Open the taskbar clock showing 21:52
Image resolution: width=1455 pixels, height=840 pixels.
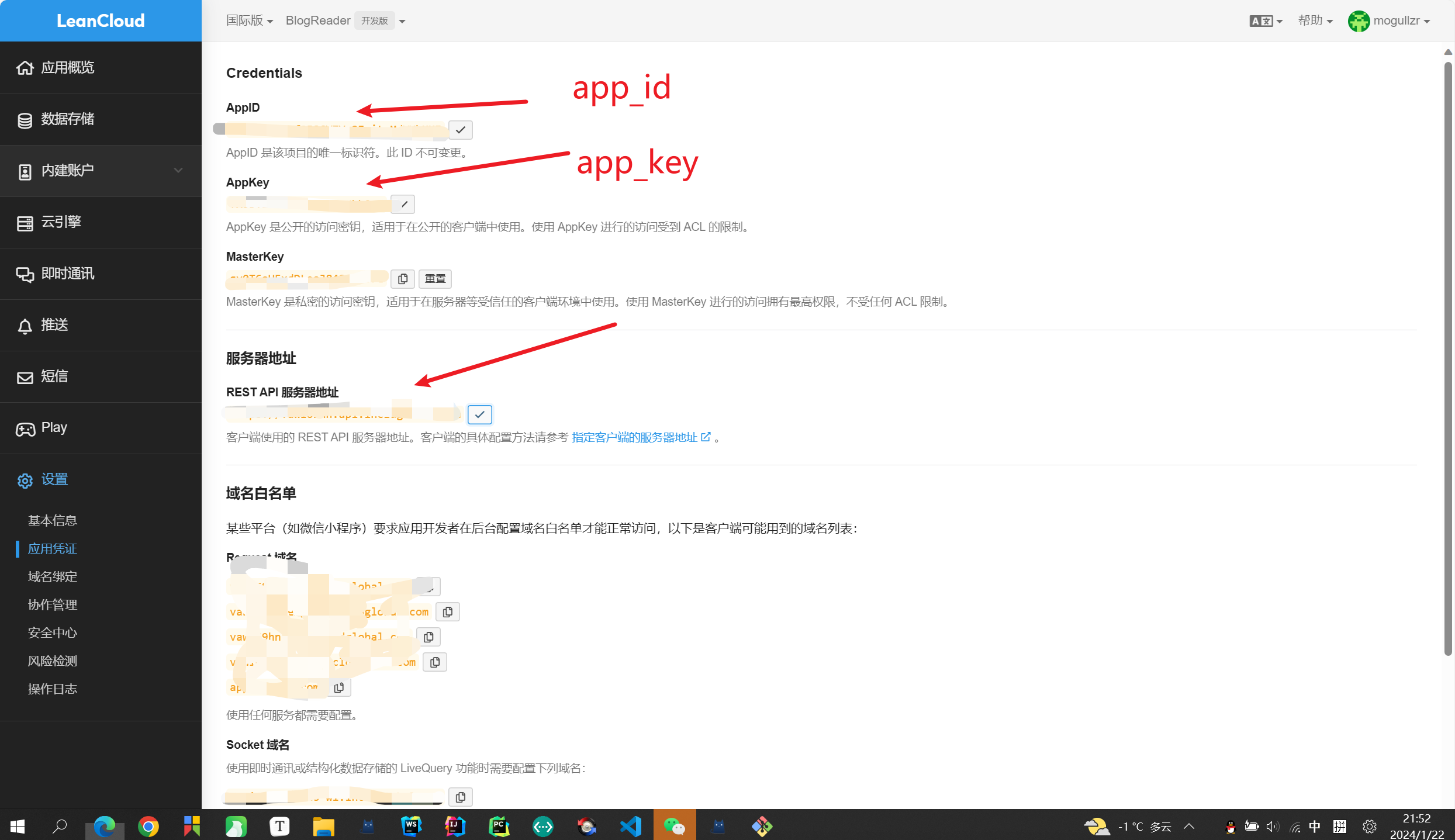(1416, 826)
